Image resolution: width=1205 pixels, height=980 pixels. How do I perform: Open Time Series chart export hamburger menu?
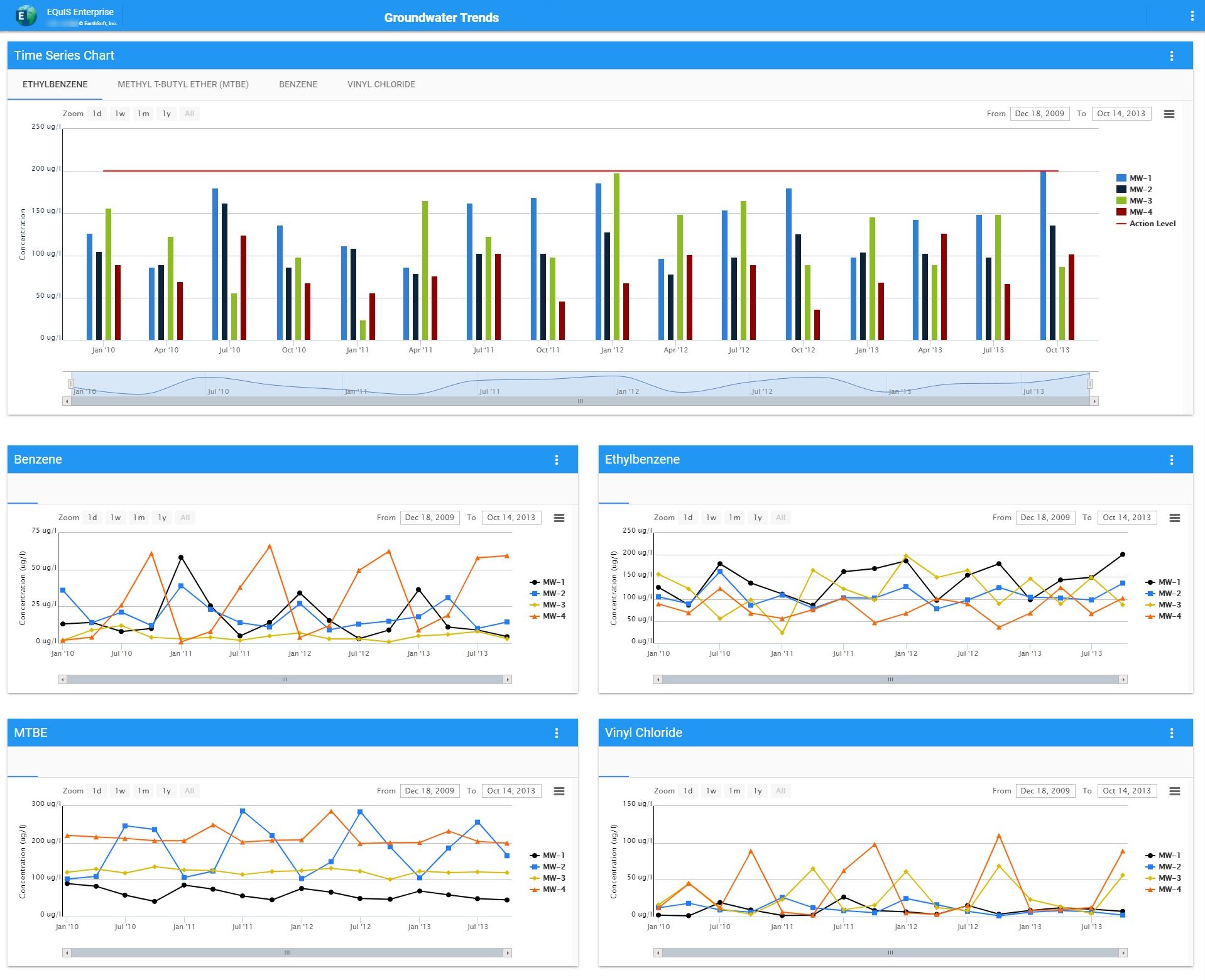1169,114
